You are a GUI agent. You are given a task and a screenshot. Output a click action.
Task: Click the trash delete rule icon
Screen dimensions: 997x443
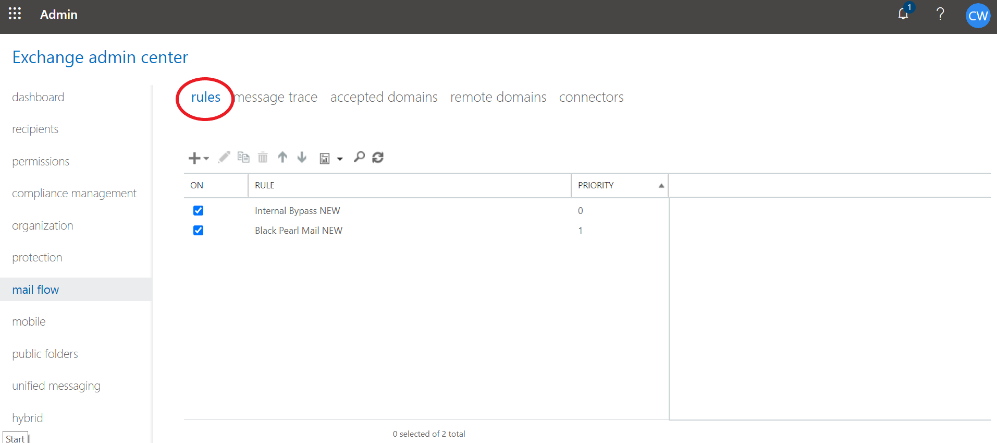tap(263, 158)
